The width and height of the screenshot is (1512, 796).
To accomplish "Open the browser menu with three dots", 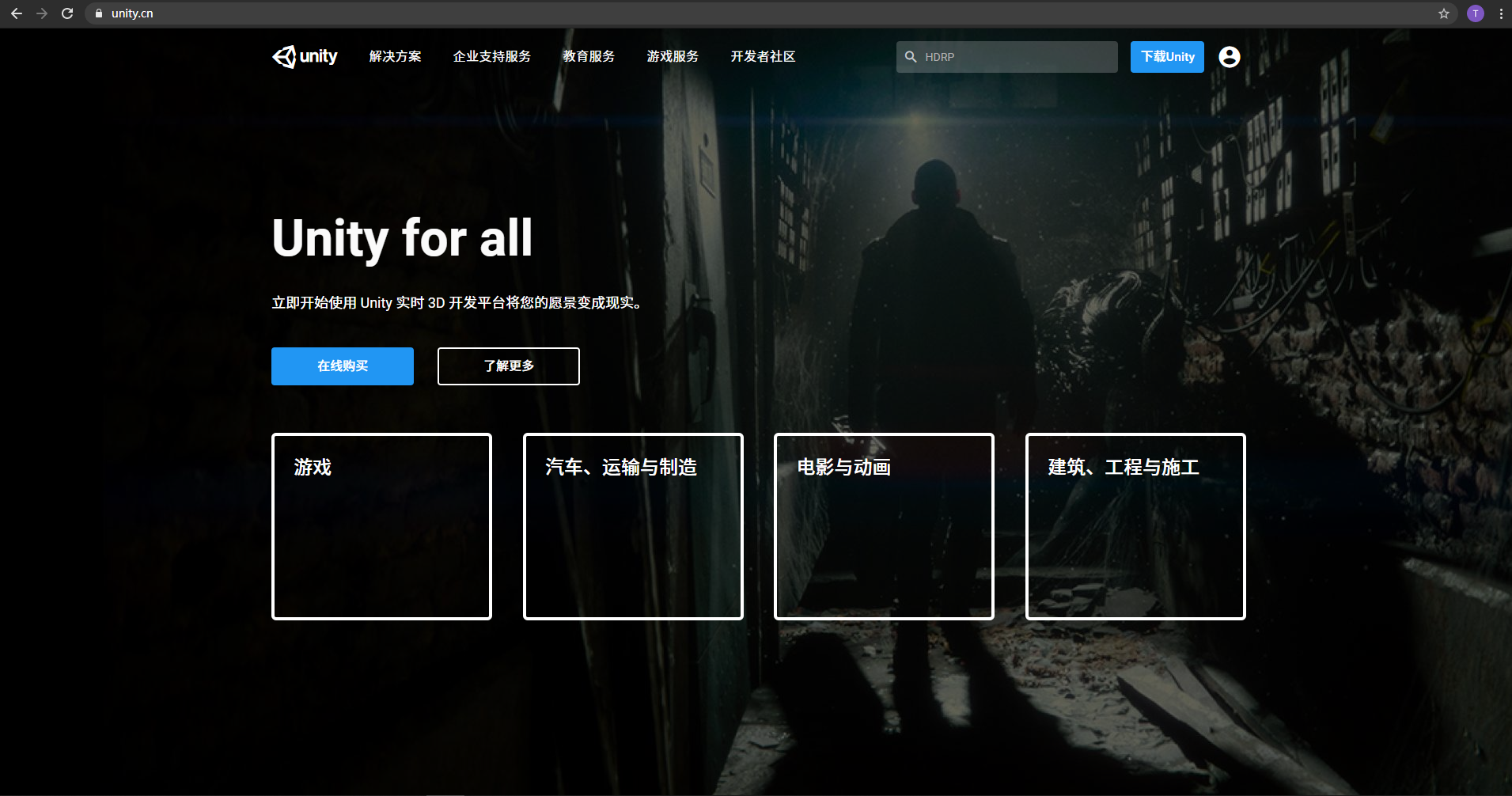I will click(x=1501, y=13).
